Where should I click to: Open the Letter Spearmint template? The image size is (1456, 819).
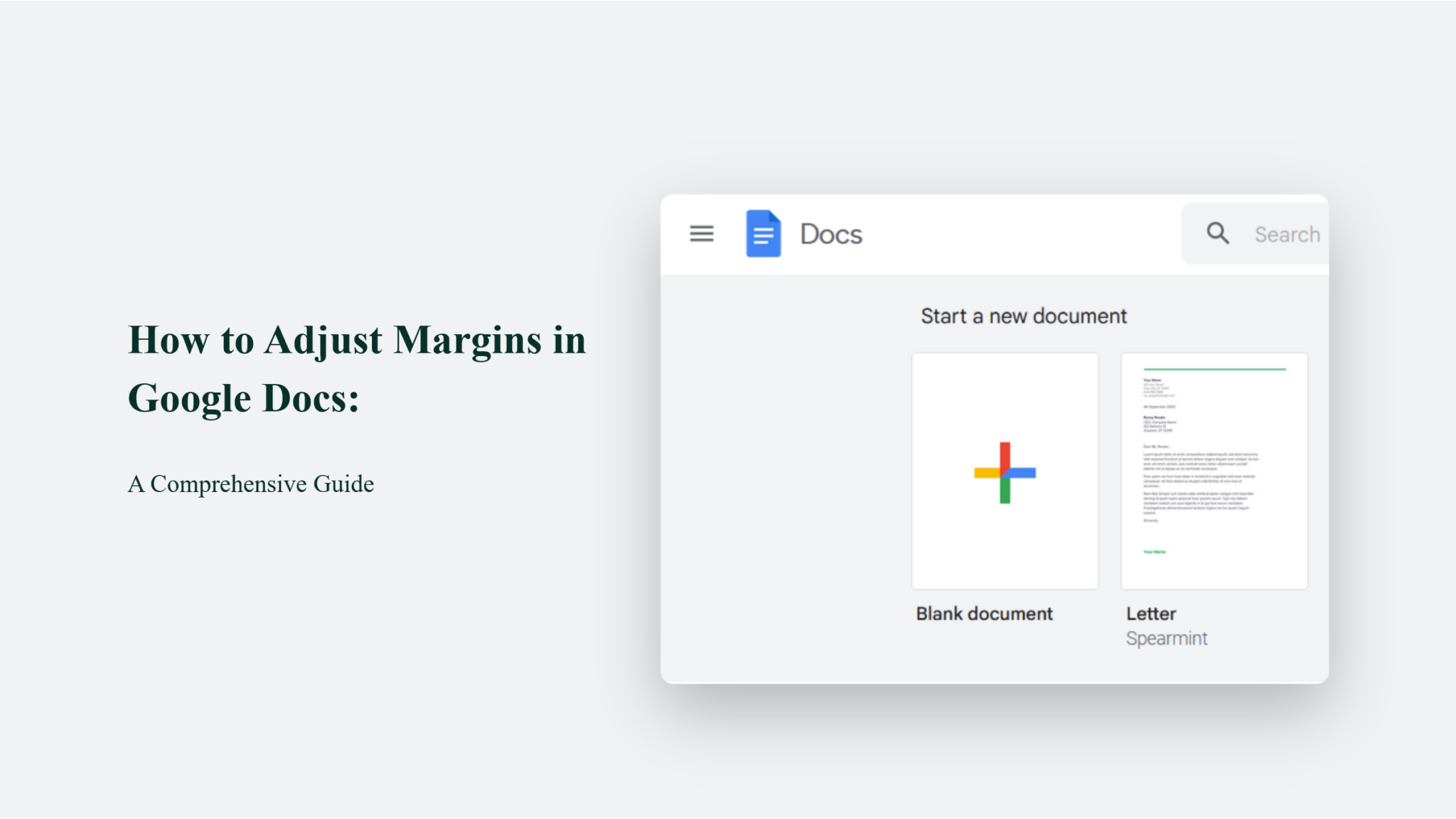(1214, 471)
